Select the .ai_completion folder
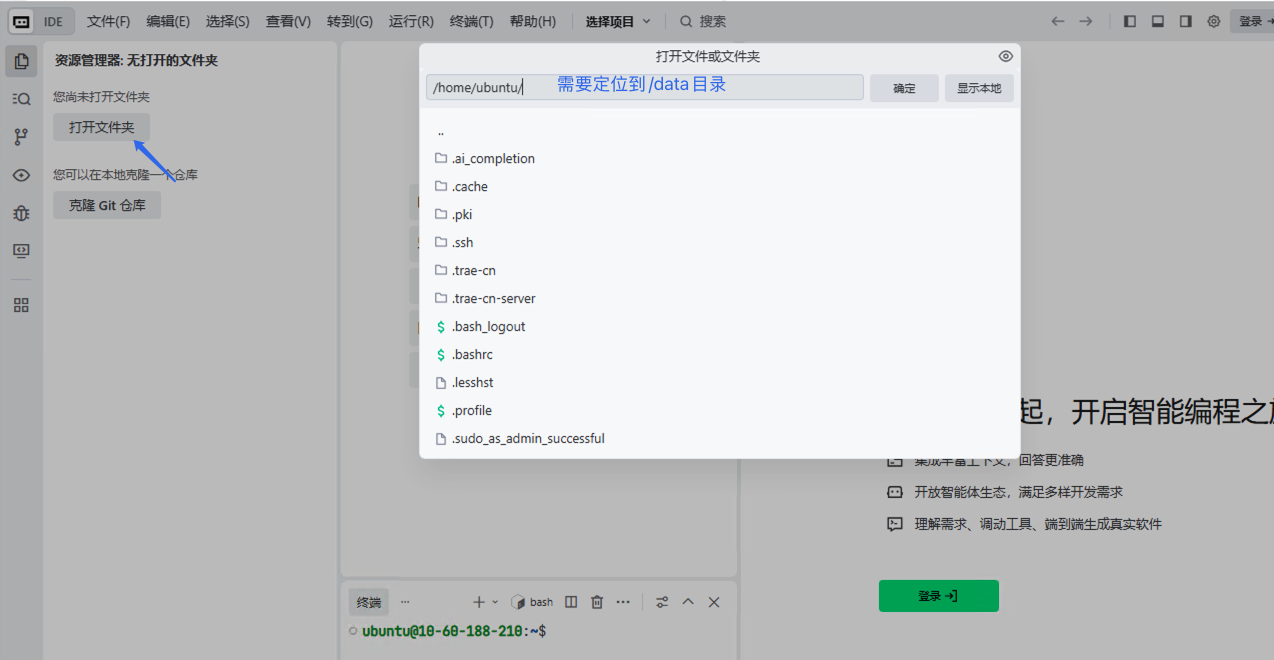The width and height of the screenshot is (1274, 660). tap(719, 159)
